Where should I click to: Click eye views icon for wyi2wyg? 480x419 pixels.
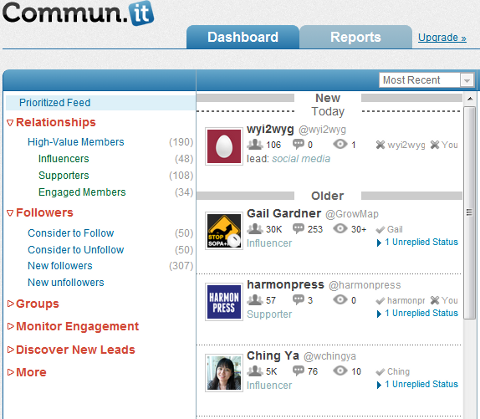coord(340,144)
